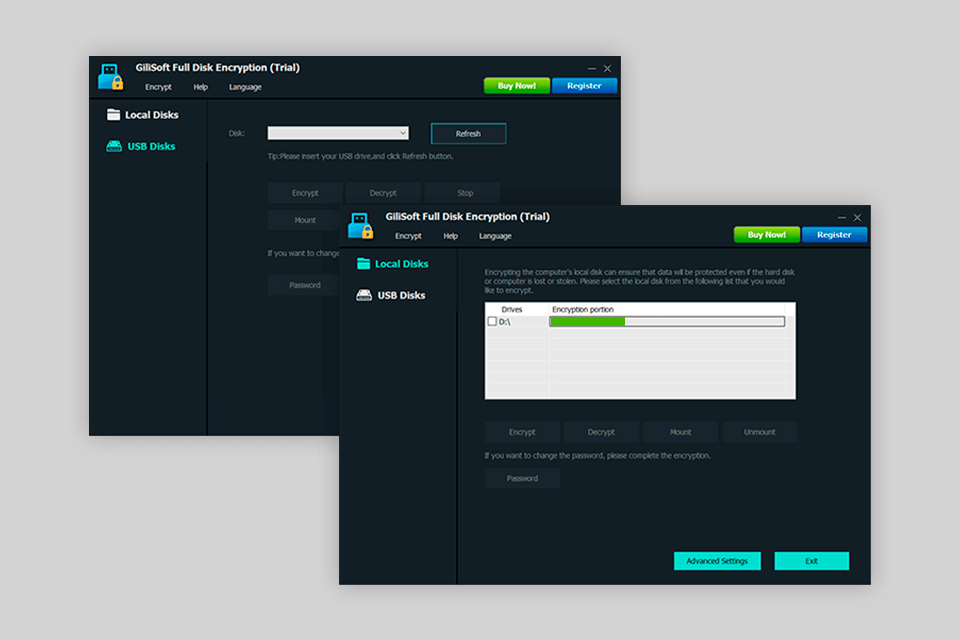
Task: Expand the empty Disk combo box arrow
Action: click(403, 132)
